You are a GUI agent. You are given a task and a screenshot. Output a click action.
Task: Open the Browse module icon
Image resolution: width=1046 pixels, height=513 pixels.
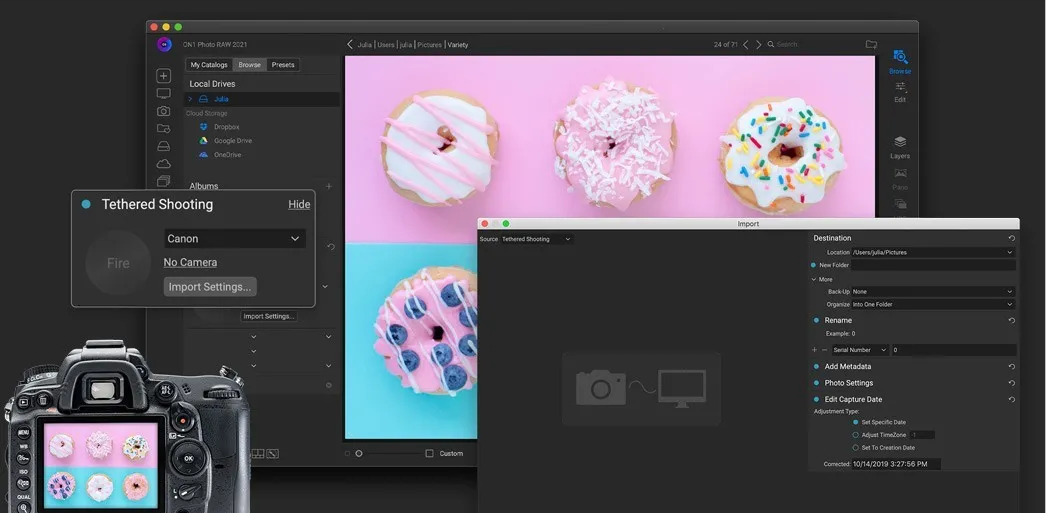click(x=900, y=58)
